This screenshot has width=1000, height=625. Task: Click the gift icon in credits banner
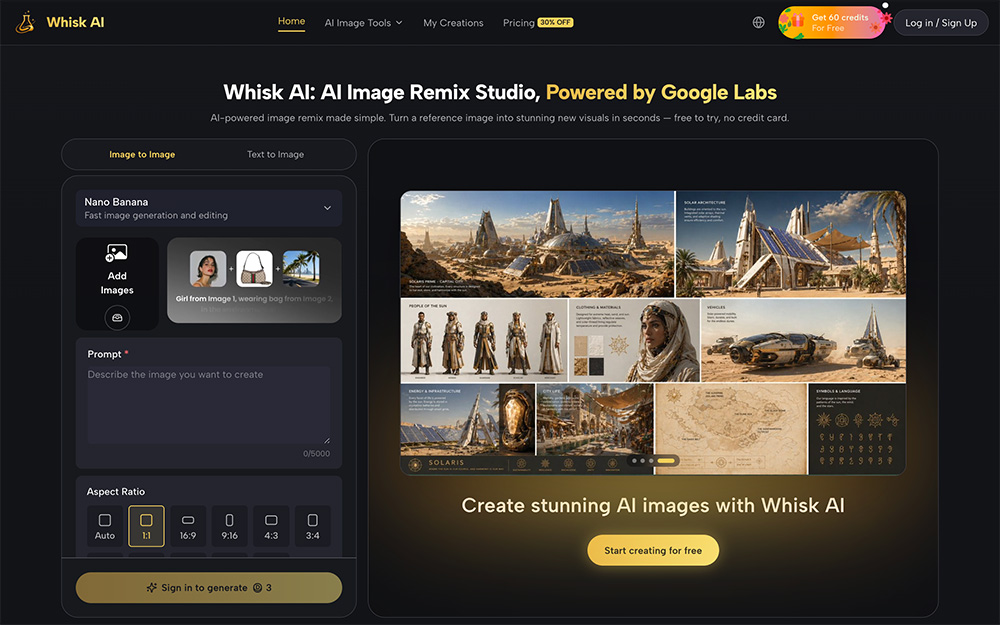pyautogui.click(x=797, y=22)
